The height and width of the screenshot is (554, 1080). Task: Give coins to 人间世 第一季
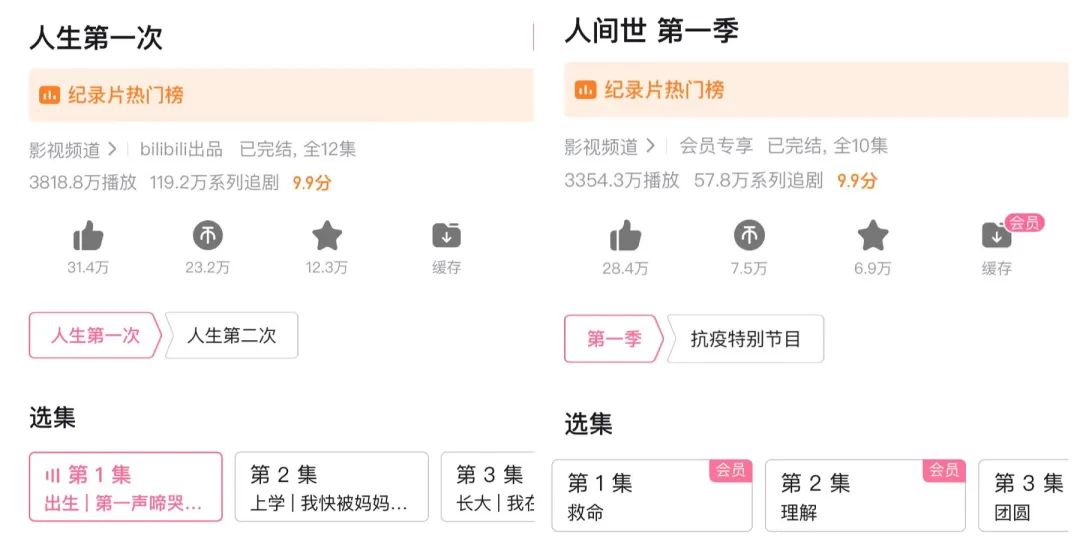pyautogui.click(x=749, y=237)
